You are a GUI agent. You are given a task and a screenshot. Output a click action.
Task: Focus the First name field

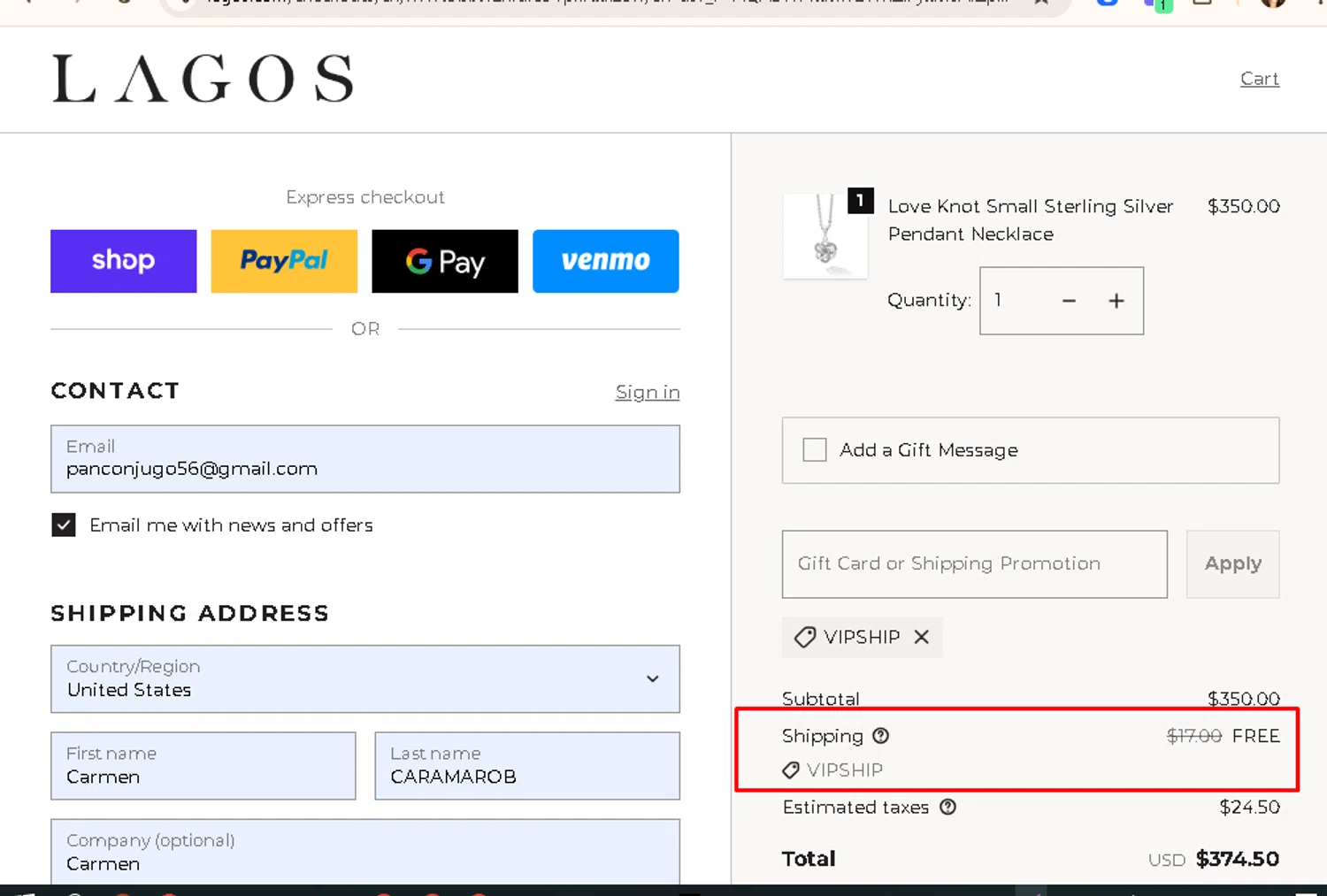[203, 766]
